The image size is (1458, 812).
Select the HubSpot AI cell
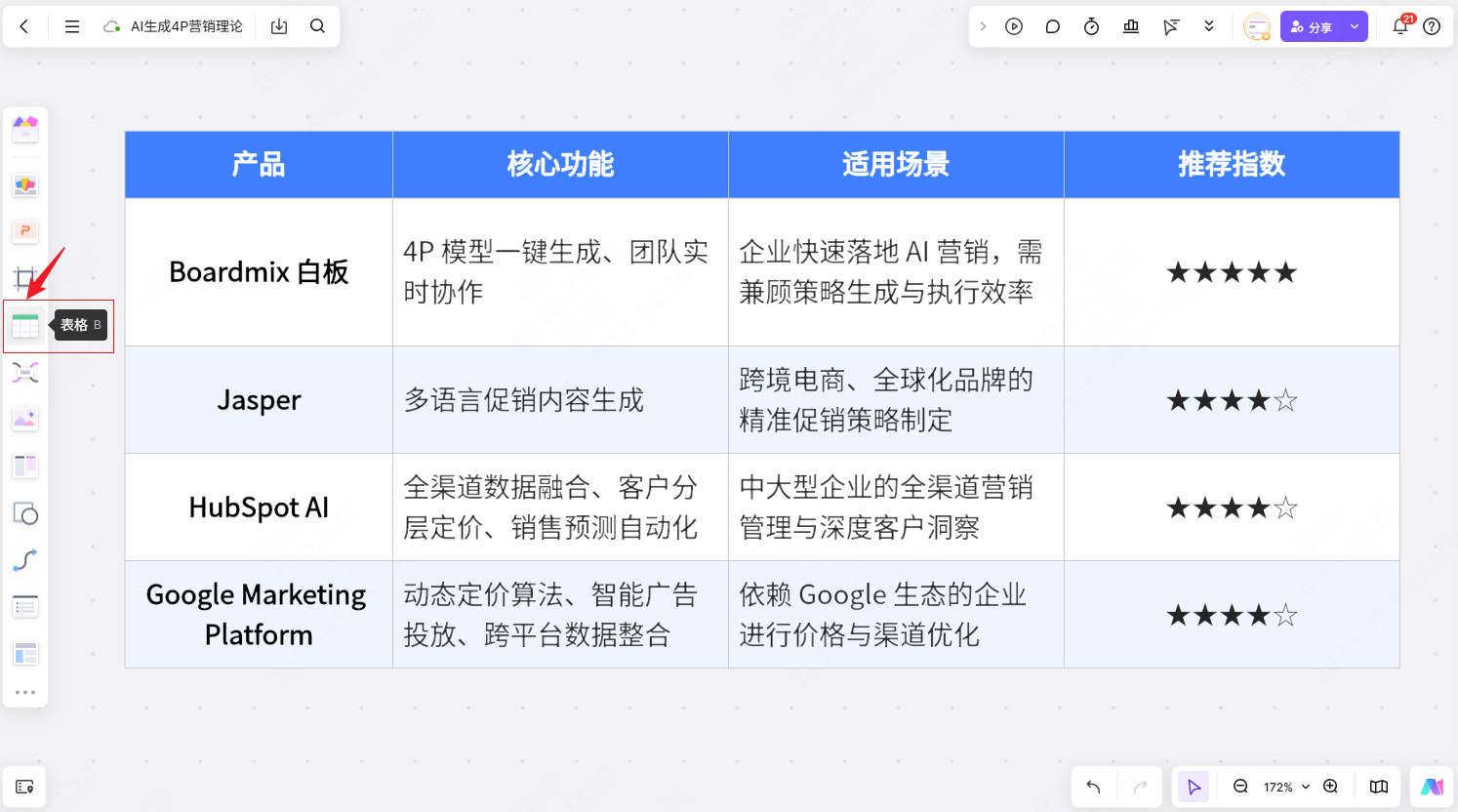tap(259, 507)
